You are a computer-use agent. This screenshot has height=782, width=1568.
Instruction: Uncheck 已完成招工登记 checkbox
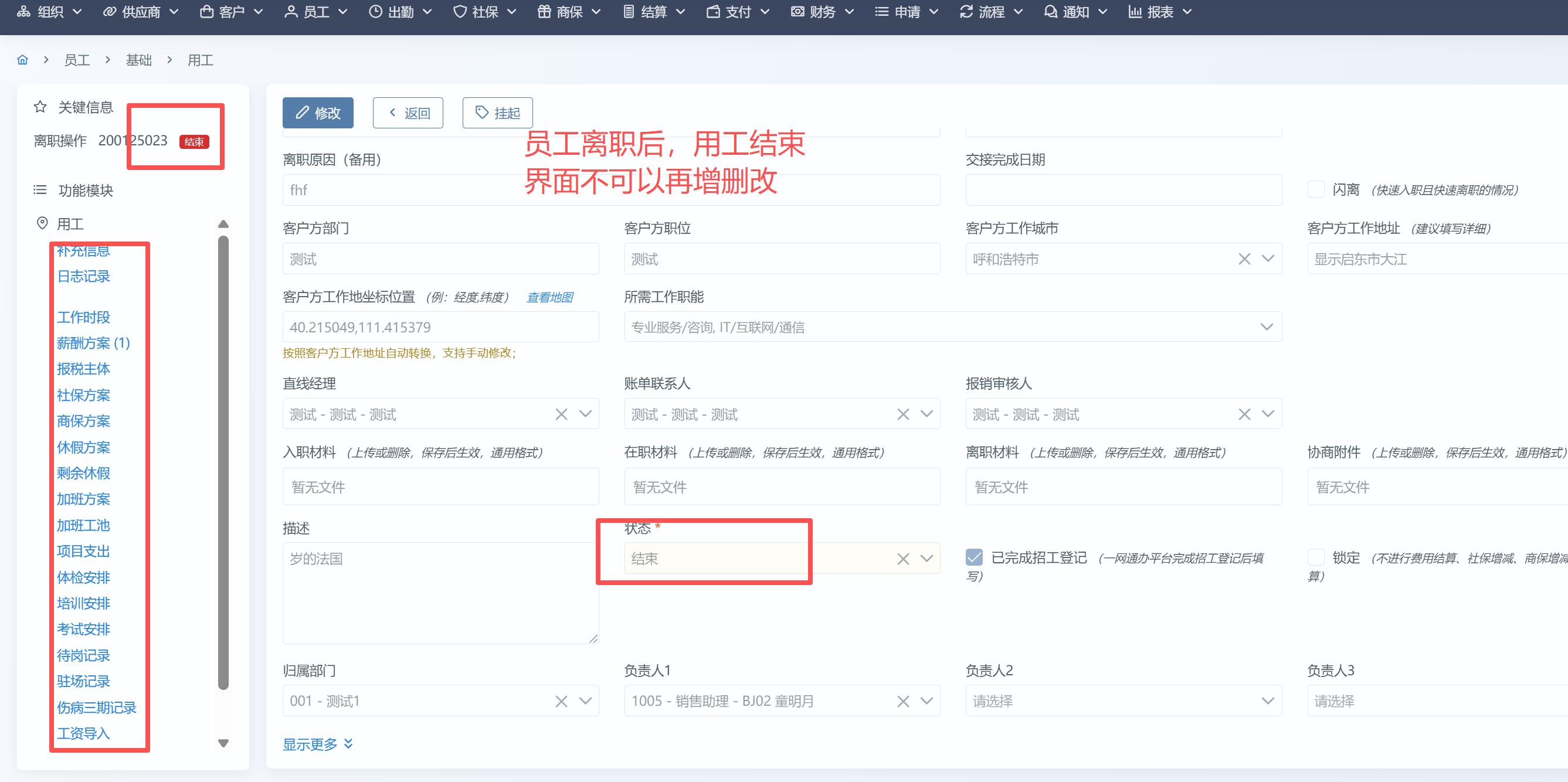click(x=974, y=557)
